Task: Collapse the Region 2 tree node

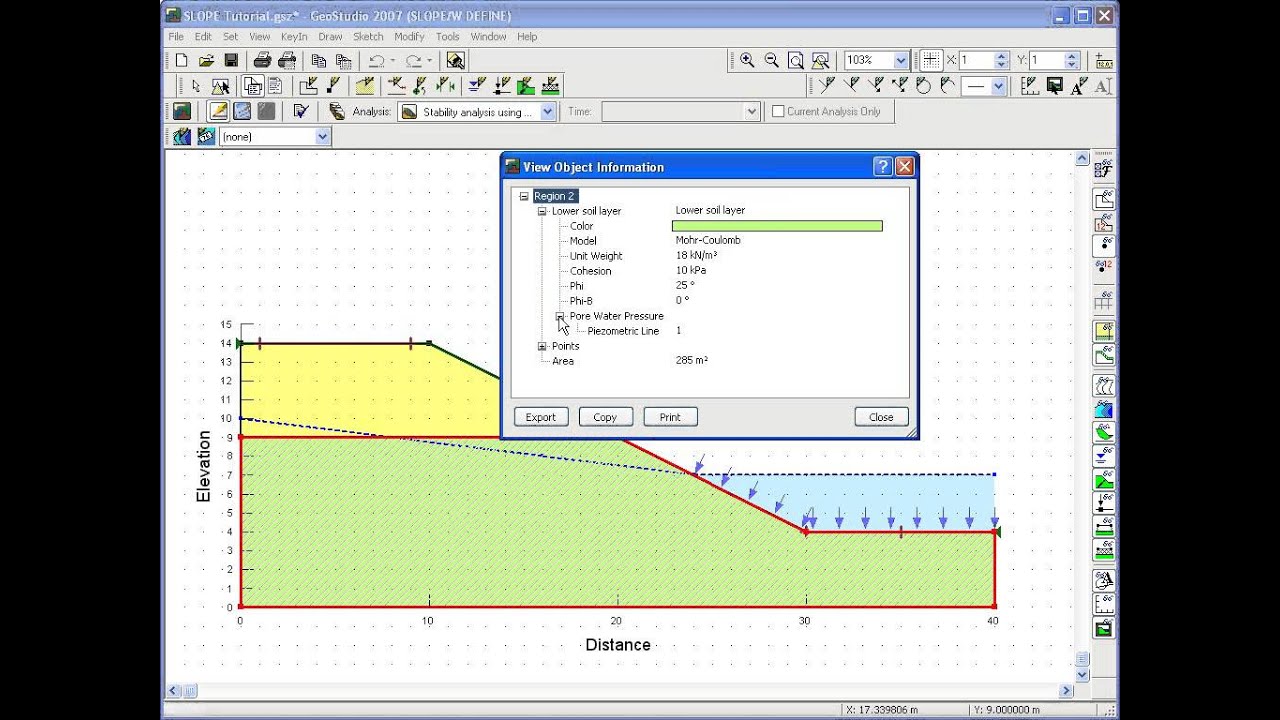Action: 524,196
